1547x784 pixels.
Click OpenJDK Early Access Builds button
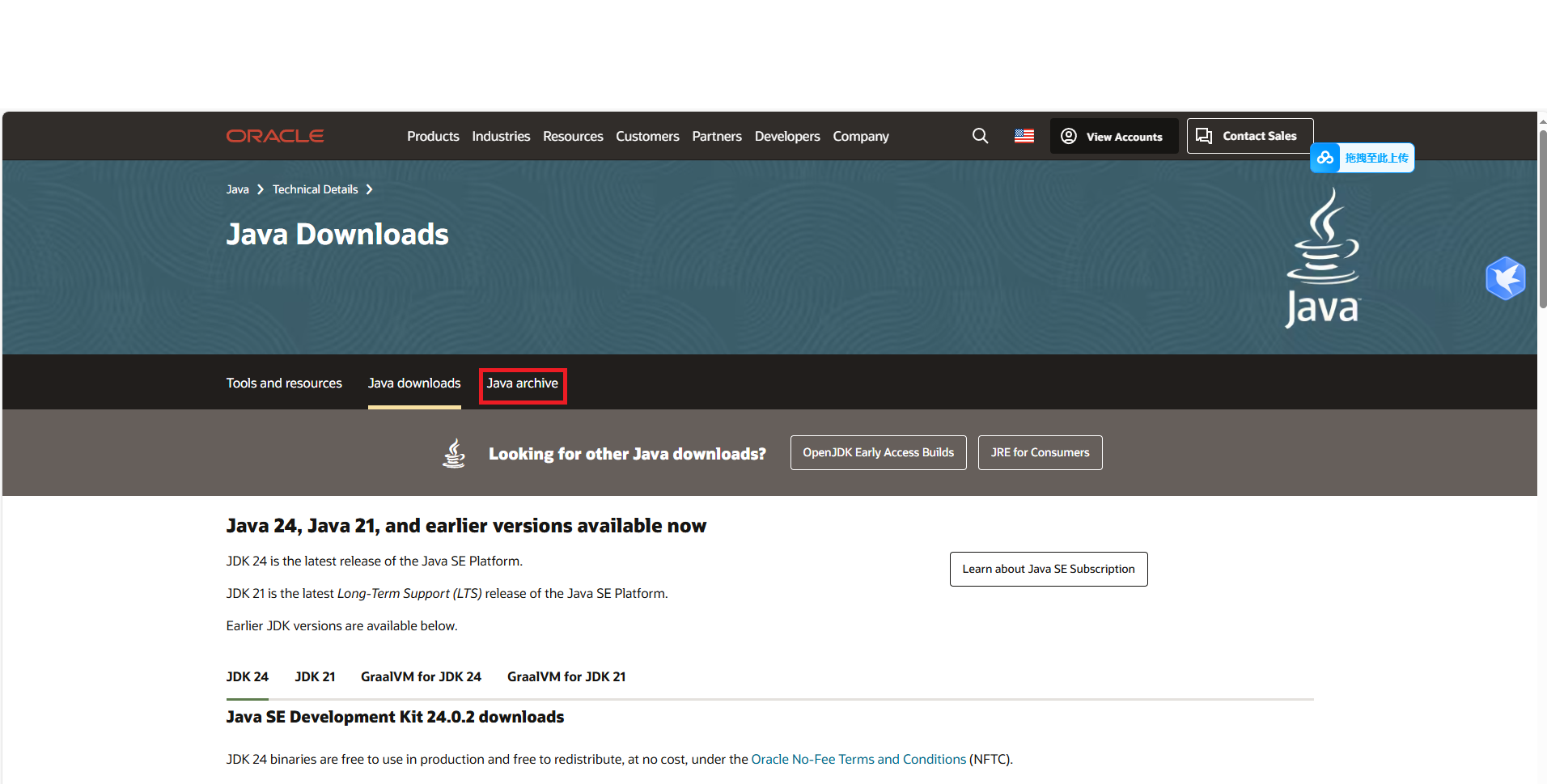tap(879, 452)
